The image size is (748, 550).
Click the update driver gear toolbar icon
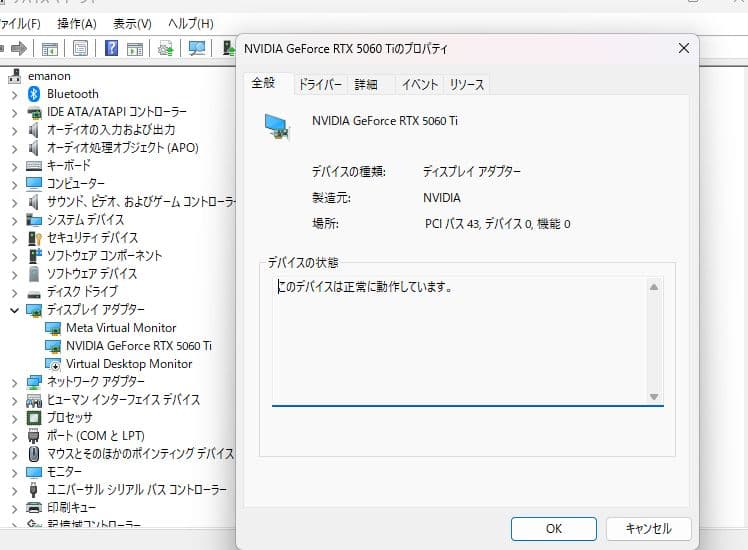166,48
